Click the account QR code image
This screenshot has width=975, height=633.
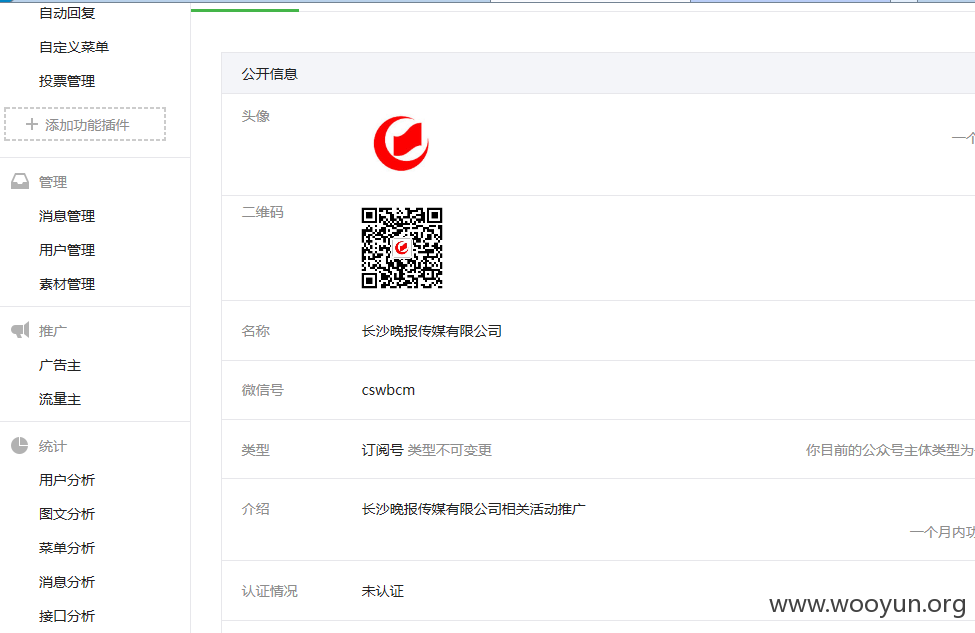pyautogui.click(x=402, y=247)
